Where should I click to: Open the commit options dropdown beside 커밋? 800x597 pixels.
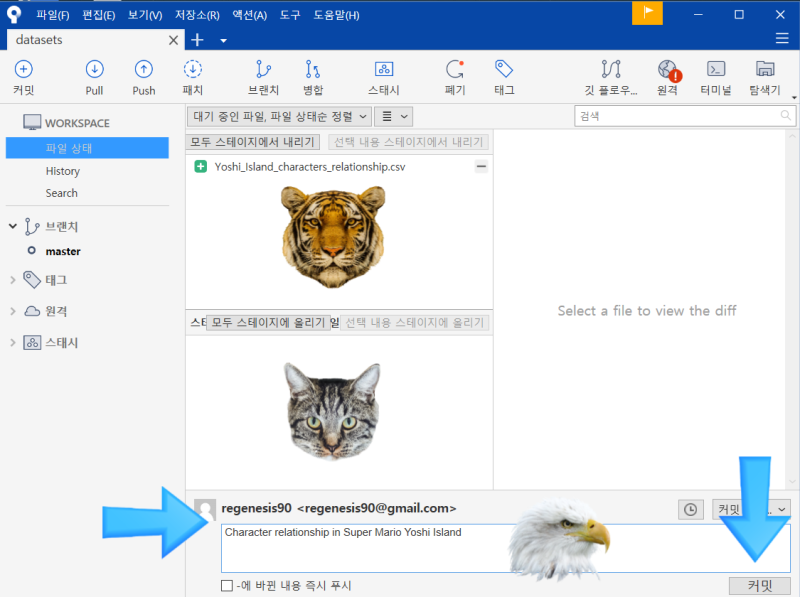tap(780, 509)
